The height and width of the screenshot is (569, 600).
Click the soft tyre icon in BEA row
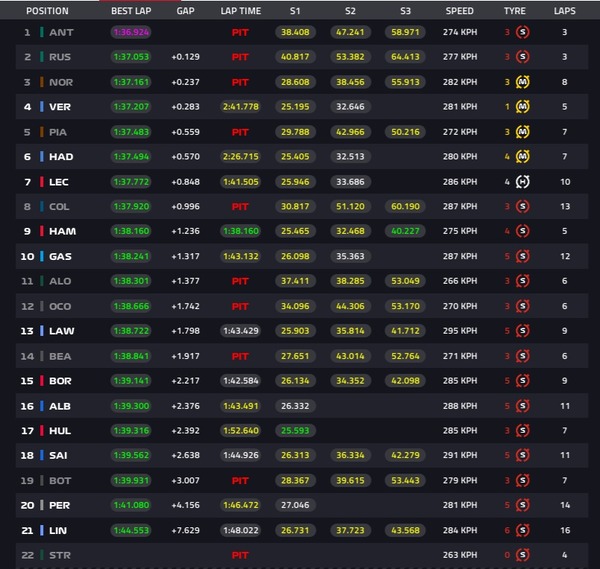(x=522, y=356)
